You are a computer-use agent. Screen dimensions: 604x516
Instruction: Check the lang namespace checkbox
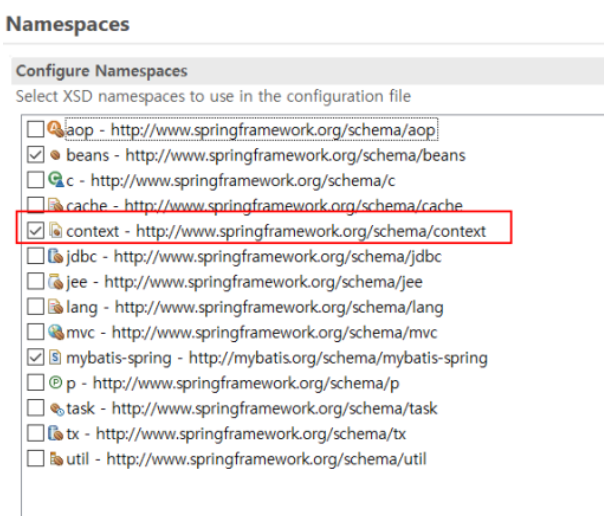(x=35, y=307)
